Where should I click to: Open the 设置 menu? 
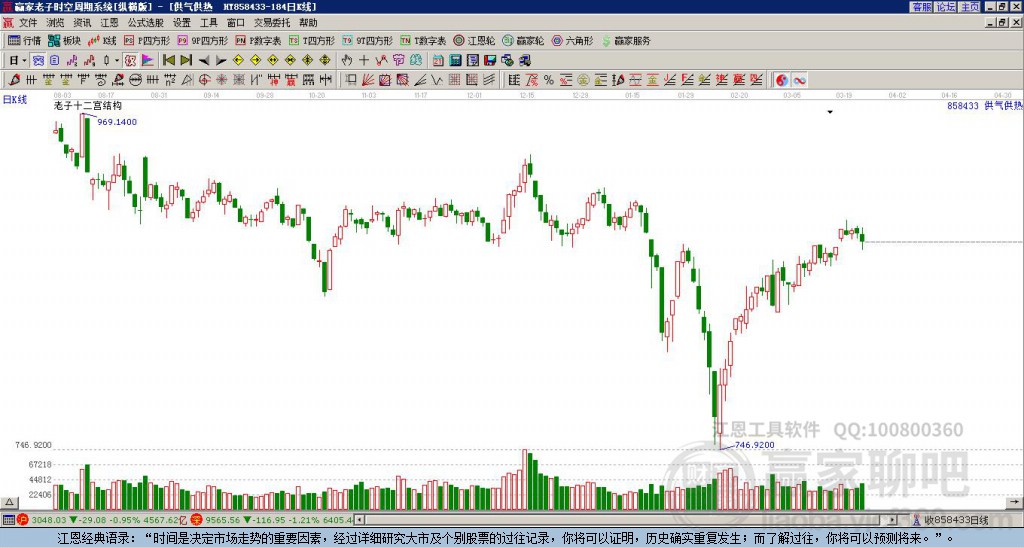(x=182, y=23)
